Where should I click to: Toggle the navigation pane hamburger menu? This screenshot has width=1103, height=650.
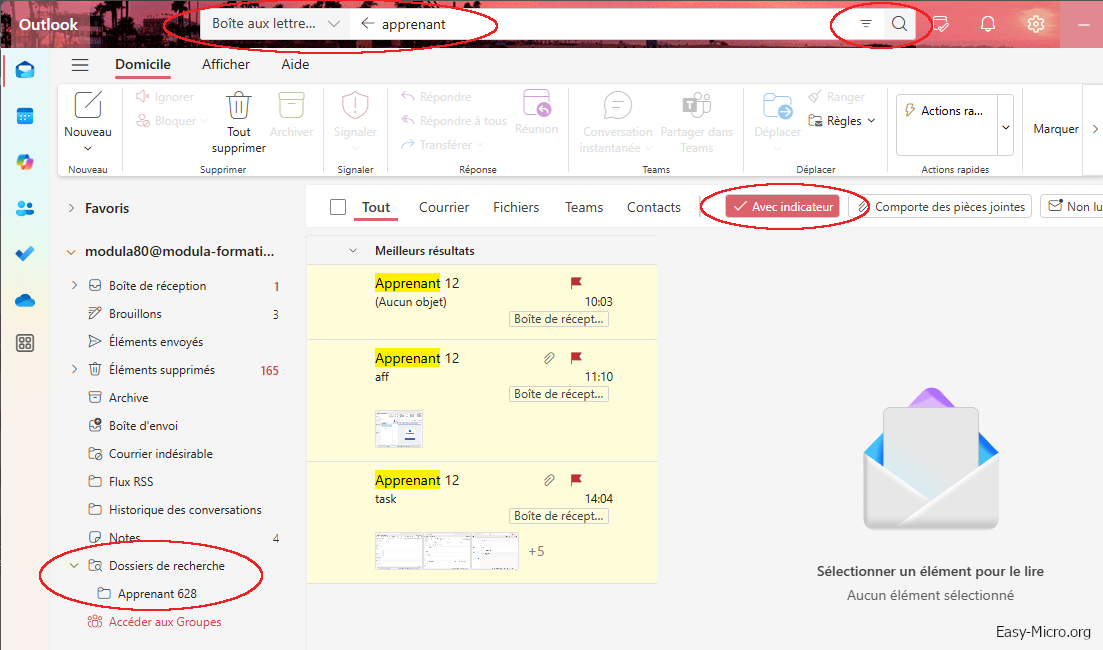tap(80, 65)
